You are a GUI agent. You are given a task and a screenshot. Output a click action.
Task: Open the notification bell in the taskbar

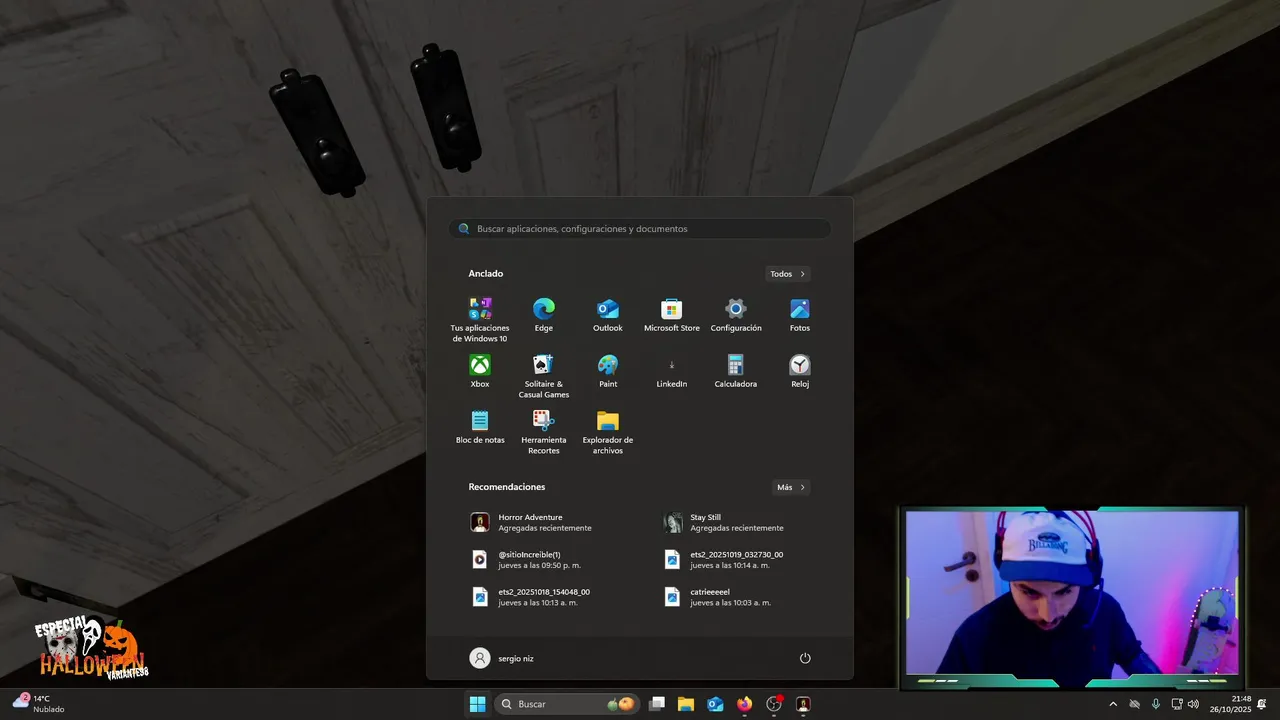tap(1262, 704)
